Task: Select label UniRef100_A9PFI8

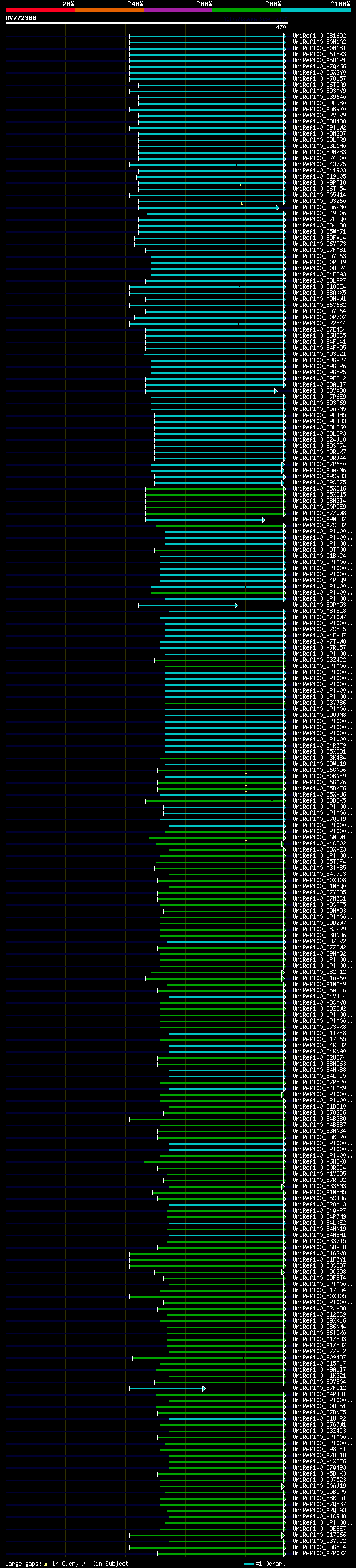Action: 319,182
